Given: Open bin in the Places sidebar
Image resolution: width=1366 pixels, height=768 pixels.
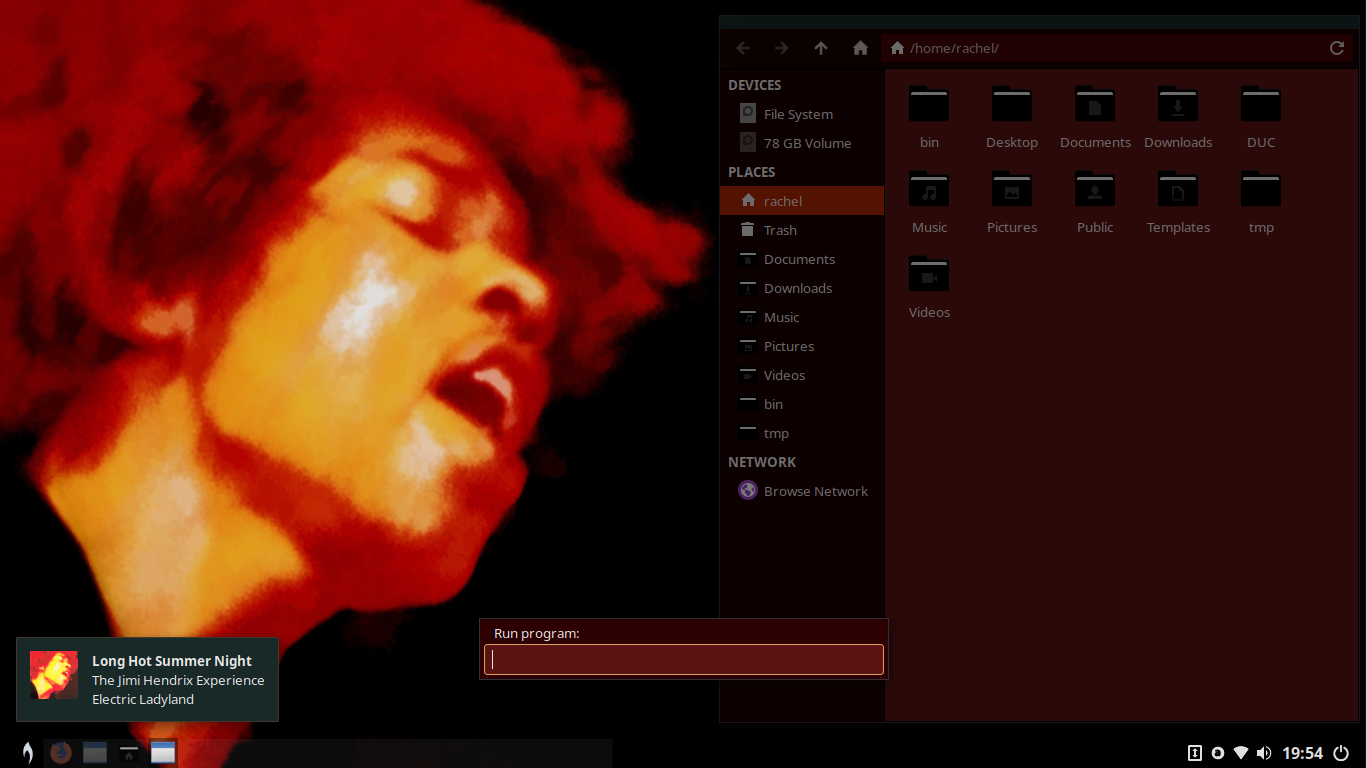Looking at the screenshot, I should pyautogui.click(x=802, y=404).
